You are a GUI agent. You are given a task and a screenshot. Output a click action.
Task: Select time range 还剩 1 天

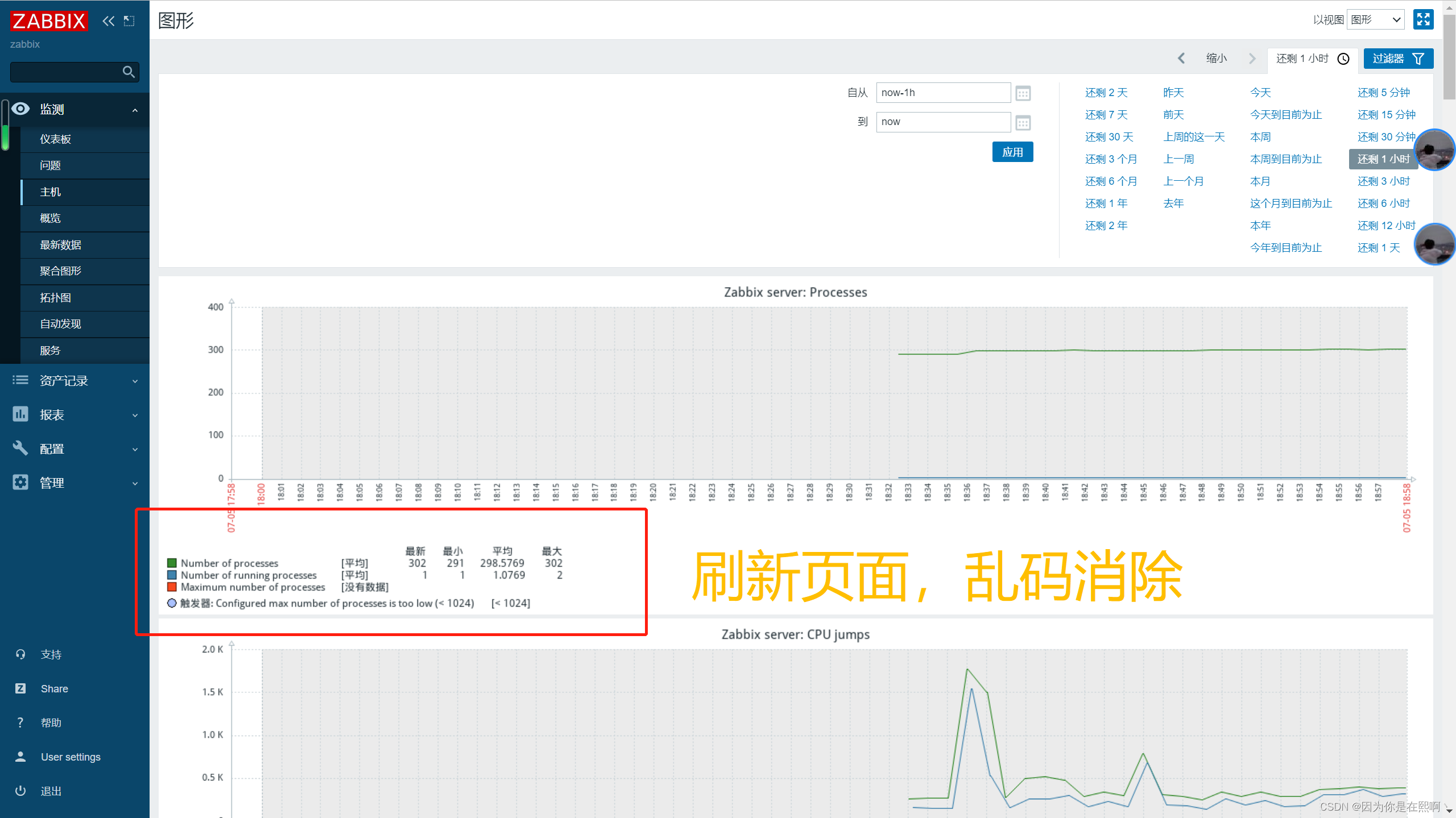coord(1379,248)
